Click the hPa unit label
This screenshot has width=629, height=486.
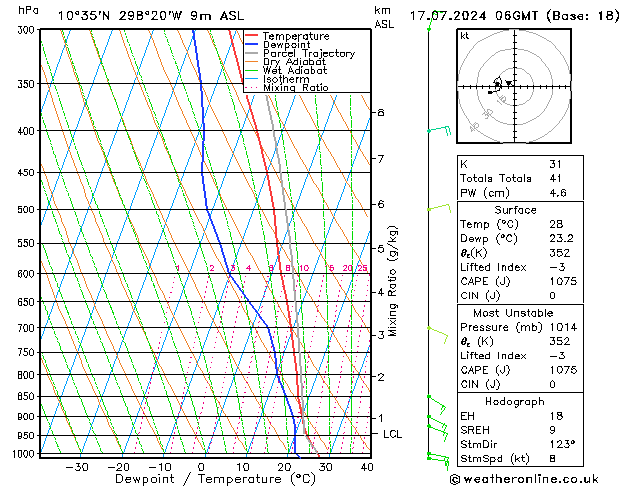(28, 10)
